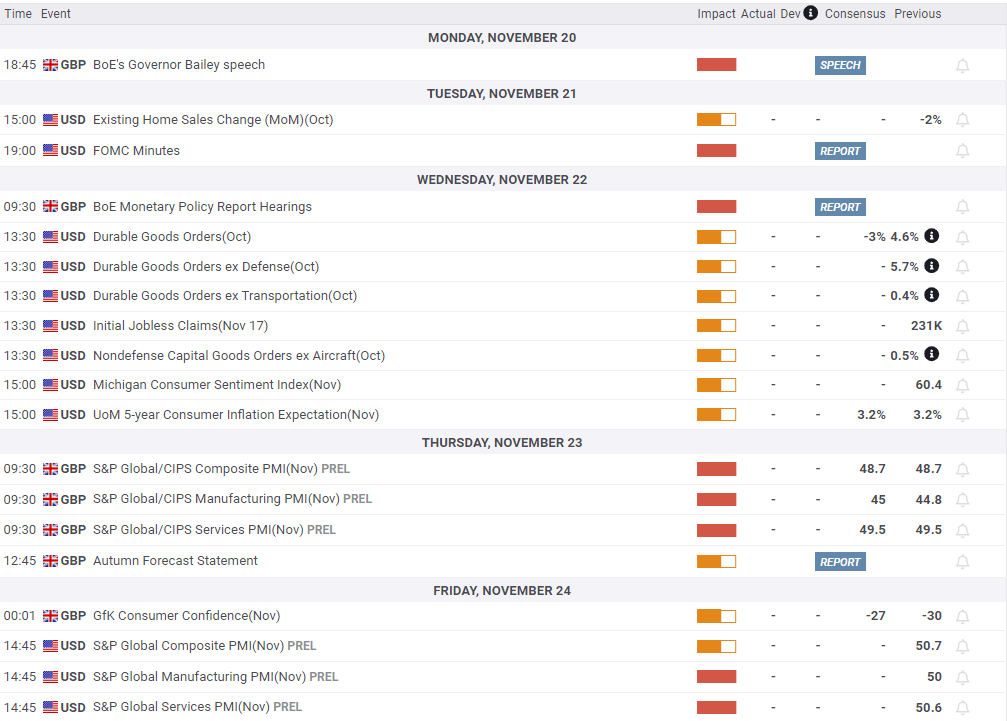The height and width of the screenshot is (721, 1007).
Task: Click REPORT badge for BoE Monetary Policy Hearings
Action: coord(840,207)
